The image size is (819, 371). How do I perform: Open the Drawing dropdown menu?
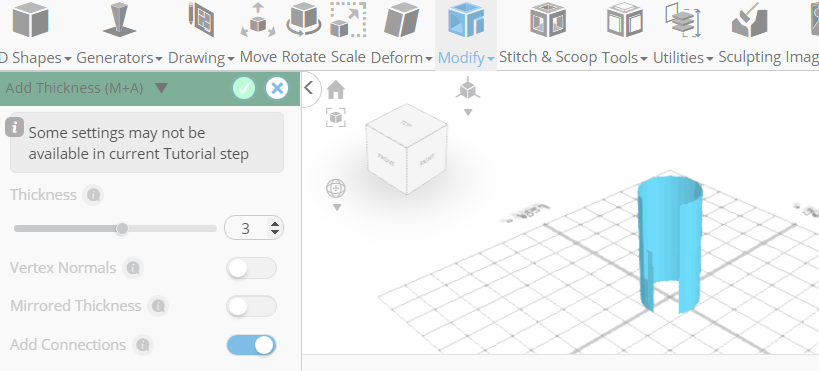tap(231, 59)
